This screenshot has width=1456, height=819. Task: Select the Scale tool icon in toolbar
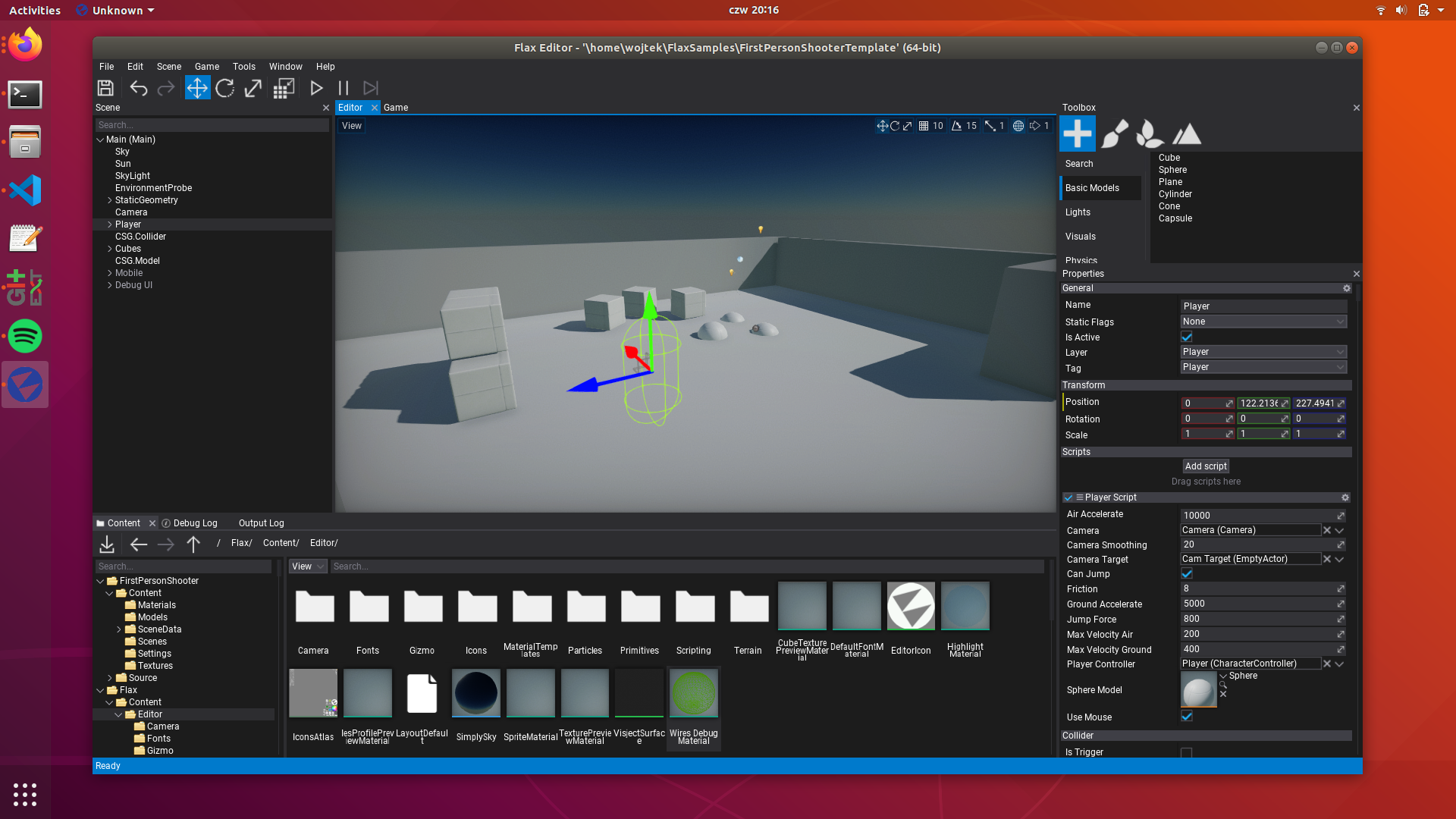point(253,88)
